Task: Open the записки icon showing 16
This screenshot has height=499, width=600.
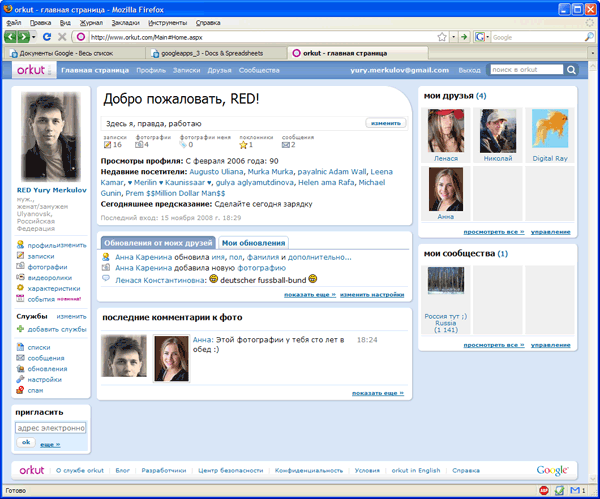Action: pyautogui.click(x=108, y=145)
